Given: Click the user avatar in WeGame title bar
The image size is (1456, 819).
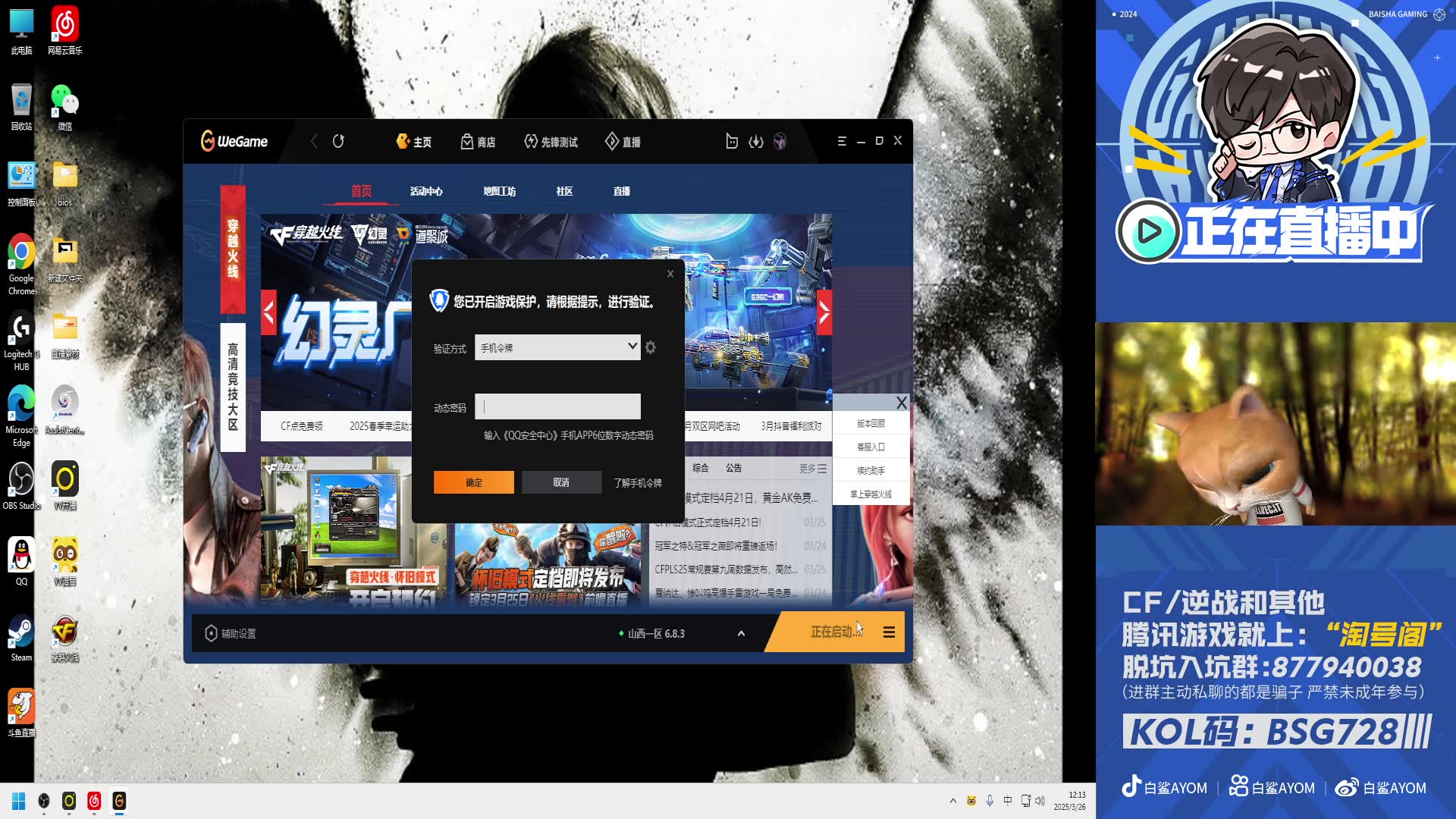Looking at the screenshot, I should pos(780,141).
